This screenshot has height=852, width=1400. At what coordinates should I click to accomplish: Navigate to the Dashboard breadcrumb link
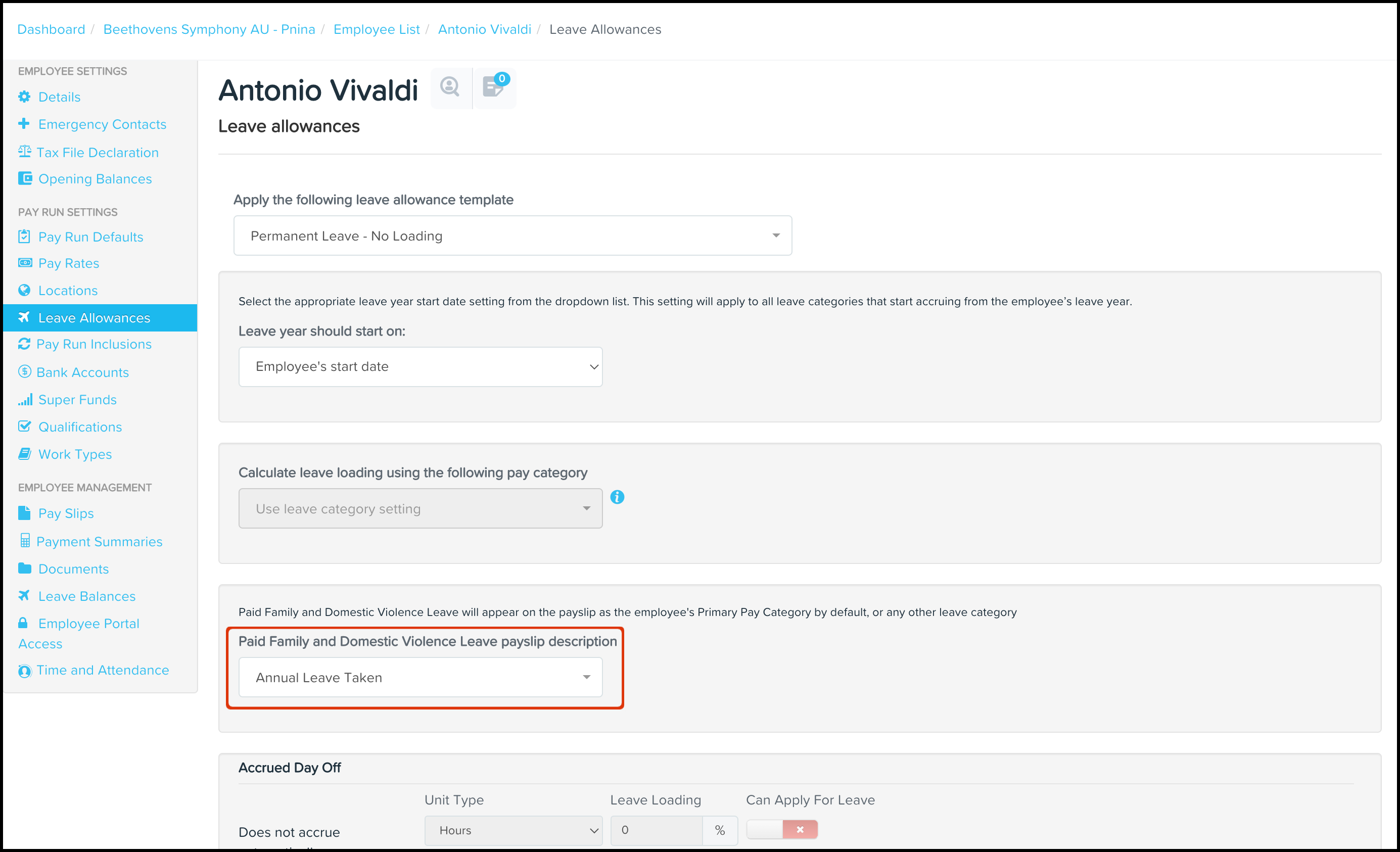tap(51, 29)
